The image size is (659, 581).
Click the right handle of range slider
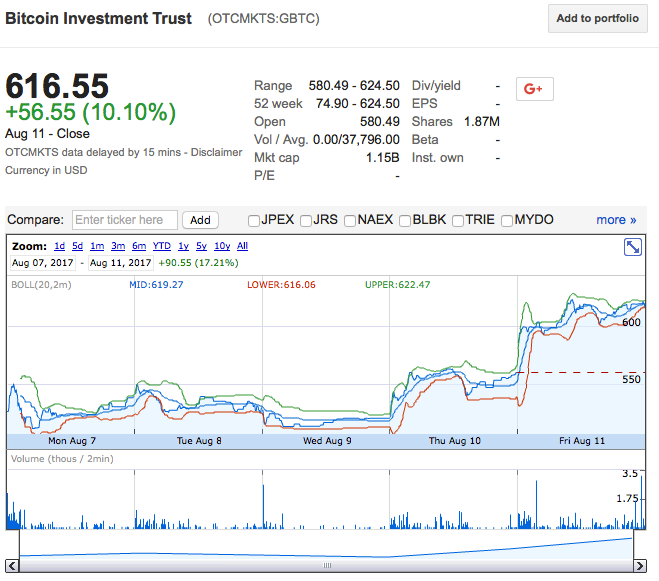click(634, 544)
